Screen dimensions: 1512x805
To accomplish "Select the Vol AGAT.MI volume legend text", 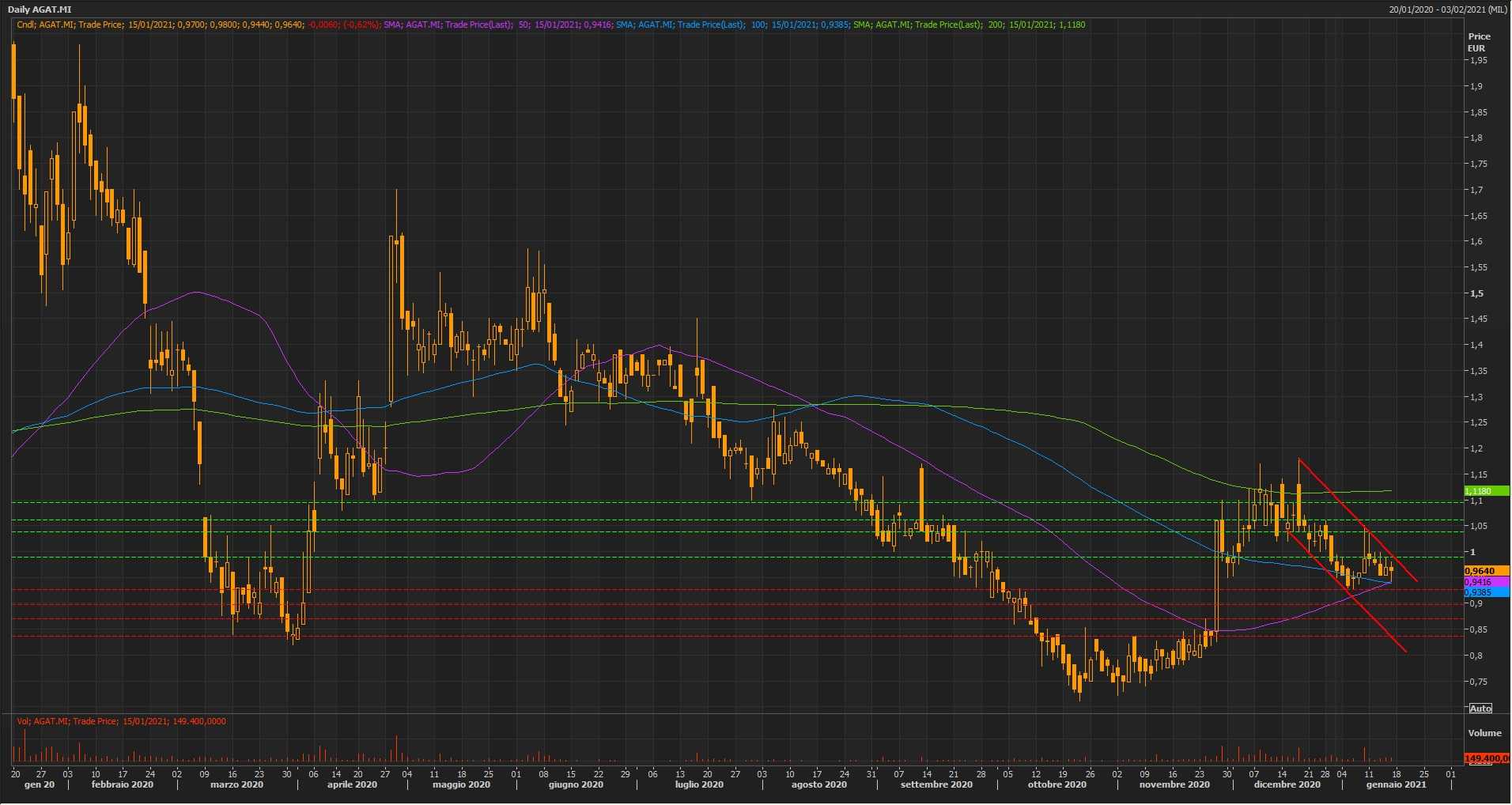I will pos(121,721).
